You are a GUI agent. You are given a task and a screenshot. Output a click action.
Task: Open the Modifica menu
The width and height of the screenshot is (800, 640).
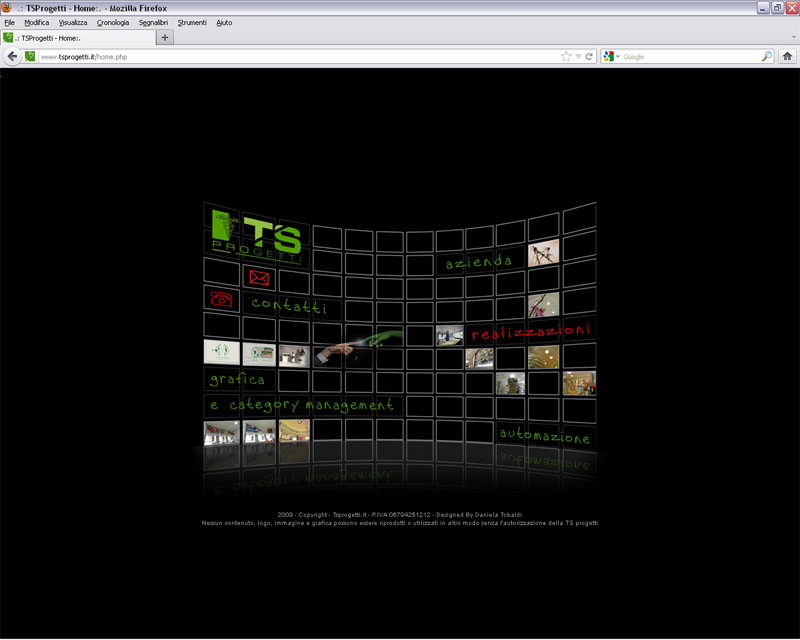coord(37,22)
